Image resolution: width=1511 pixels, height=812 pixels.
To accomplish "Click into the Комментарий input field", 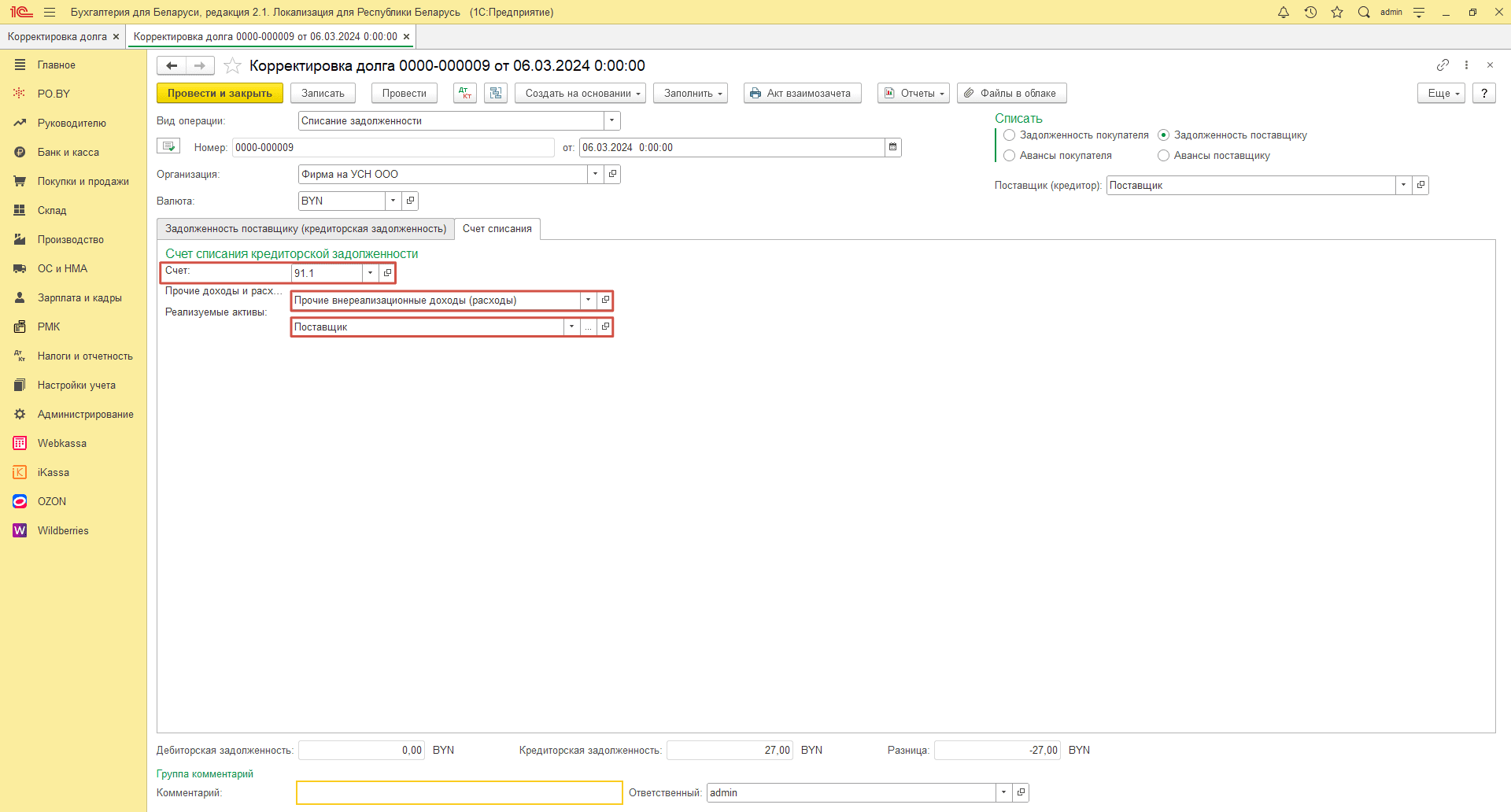I will click(x=460, y=792).
